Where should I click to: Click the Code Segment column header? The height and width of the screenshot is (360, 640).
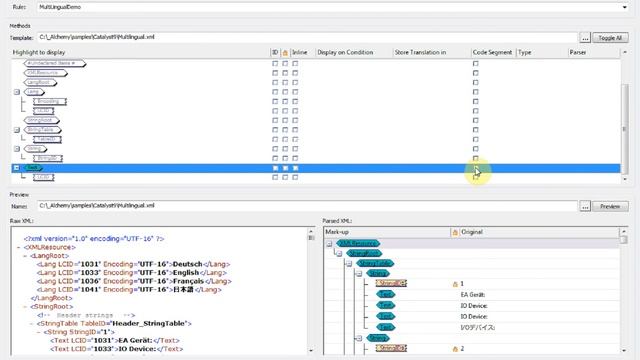(493, 52)
